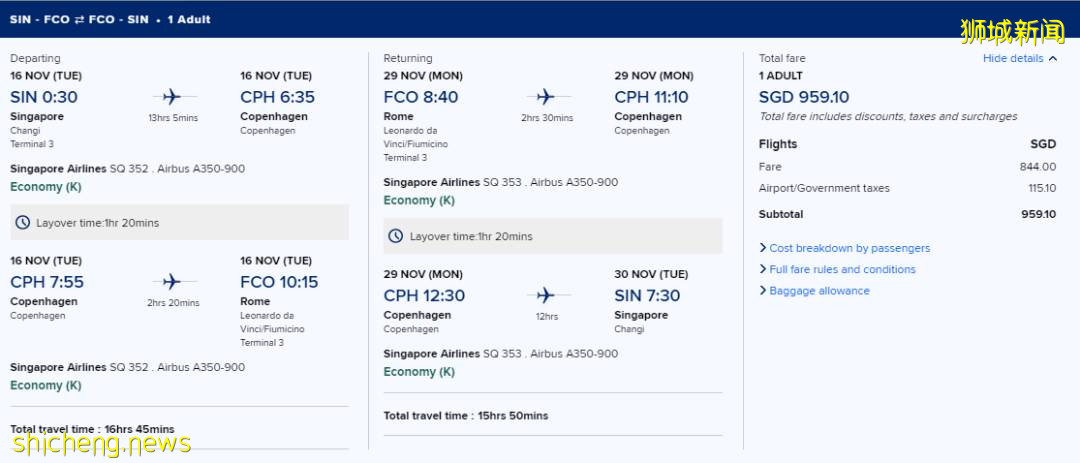Click the CPH to FCO plane icon
Image resolution: width=1080 pixels, height=463 pixels.
(170, 282)
